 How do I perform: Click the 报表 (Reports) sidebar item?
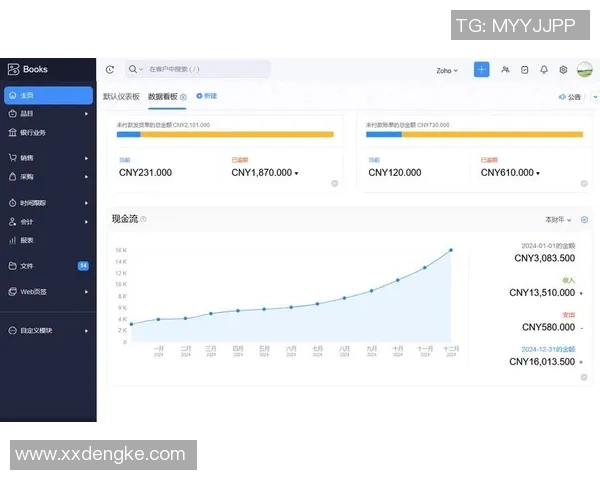pos(27,240)
